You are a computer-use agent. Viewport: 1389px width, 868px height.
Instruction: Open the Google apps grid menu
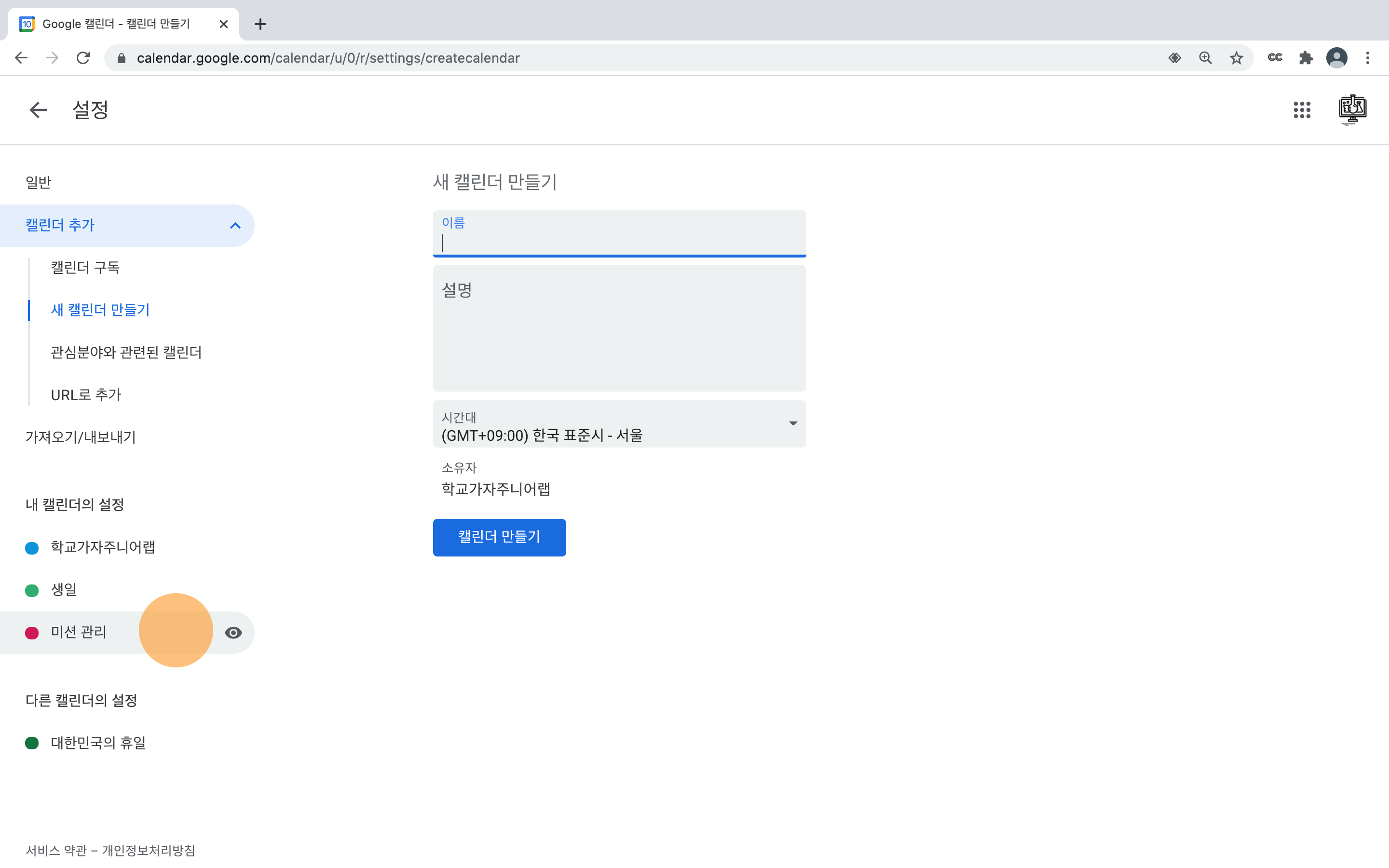click(1301, 109)
